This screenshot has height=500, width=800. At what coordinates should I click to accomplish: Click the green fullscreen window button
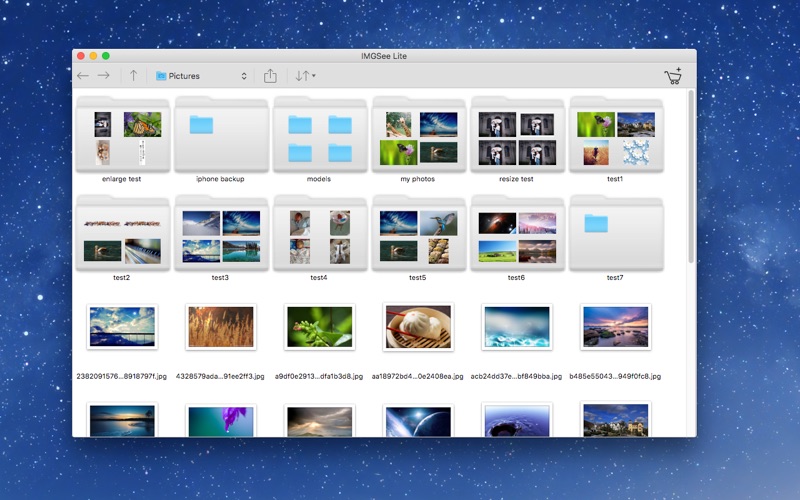[106, 56]
